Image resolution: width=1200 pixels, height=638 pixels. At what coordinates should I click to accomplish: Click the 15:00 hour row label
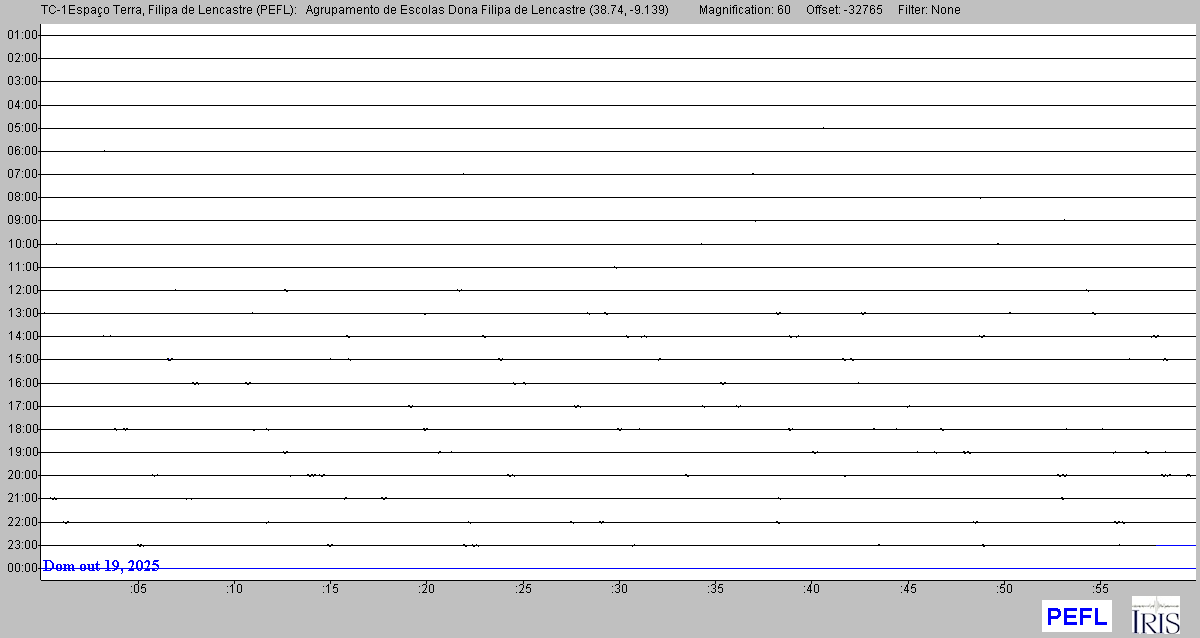[x=21, y=359]
